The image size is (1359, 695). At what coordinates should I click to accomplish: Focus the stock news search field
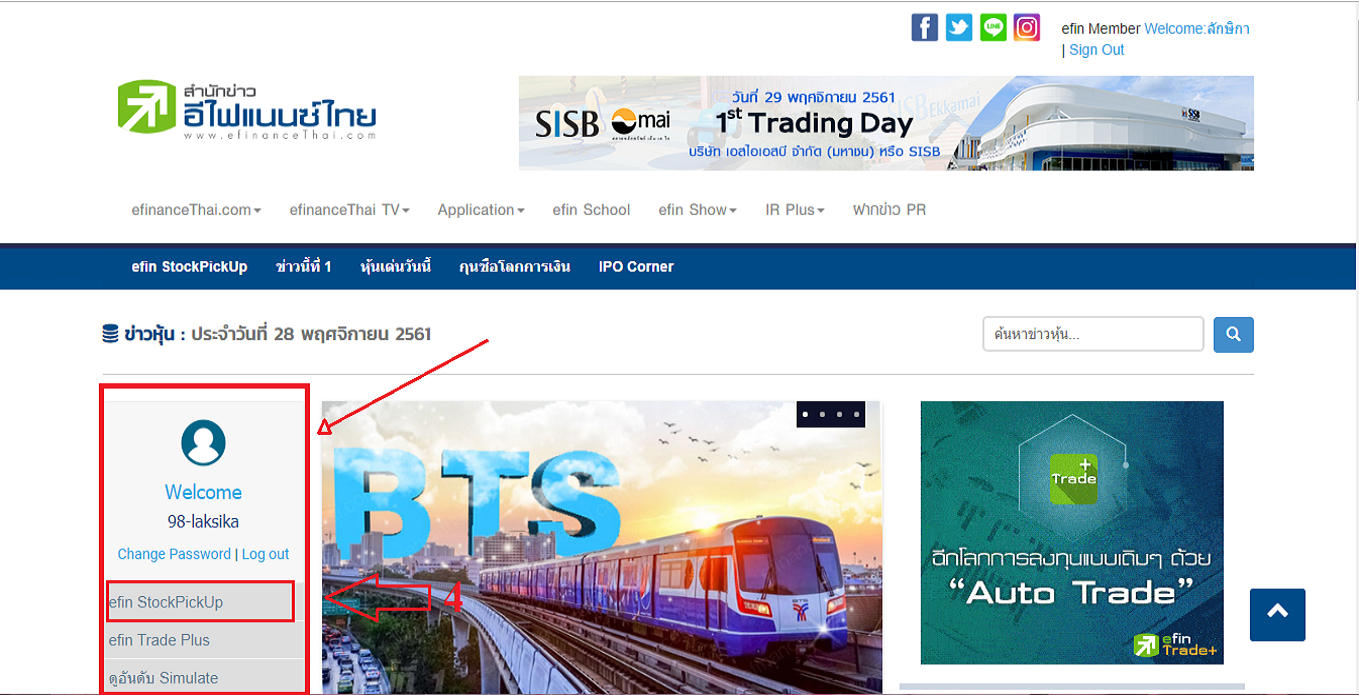pyautogui.click(x=1093, y=335)
